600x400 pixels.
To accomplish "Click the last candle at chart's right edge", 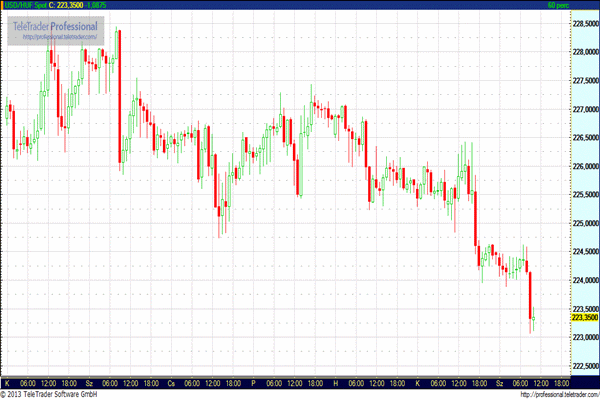I will pyautogui.click(x=534, y=318).
